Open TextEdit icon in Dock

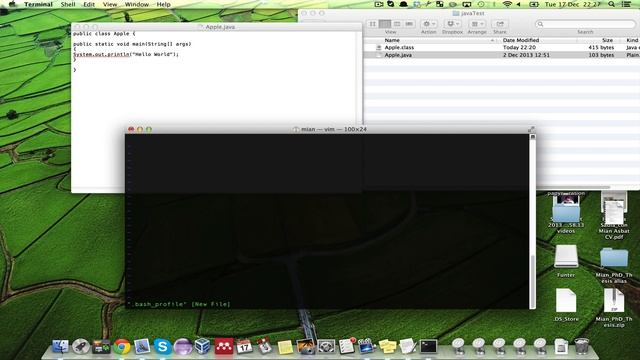coord(408,346)
